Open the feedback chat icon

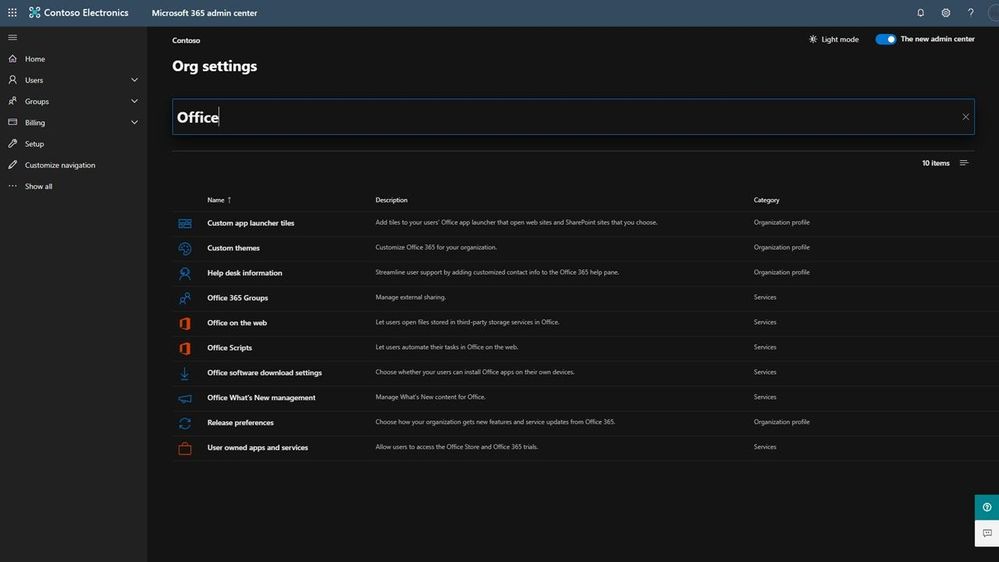pyautogui.click(x=987, y=533)
